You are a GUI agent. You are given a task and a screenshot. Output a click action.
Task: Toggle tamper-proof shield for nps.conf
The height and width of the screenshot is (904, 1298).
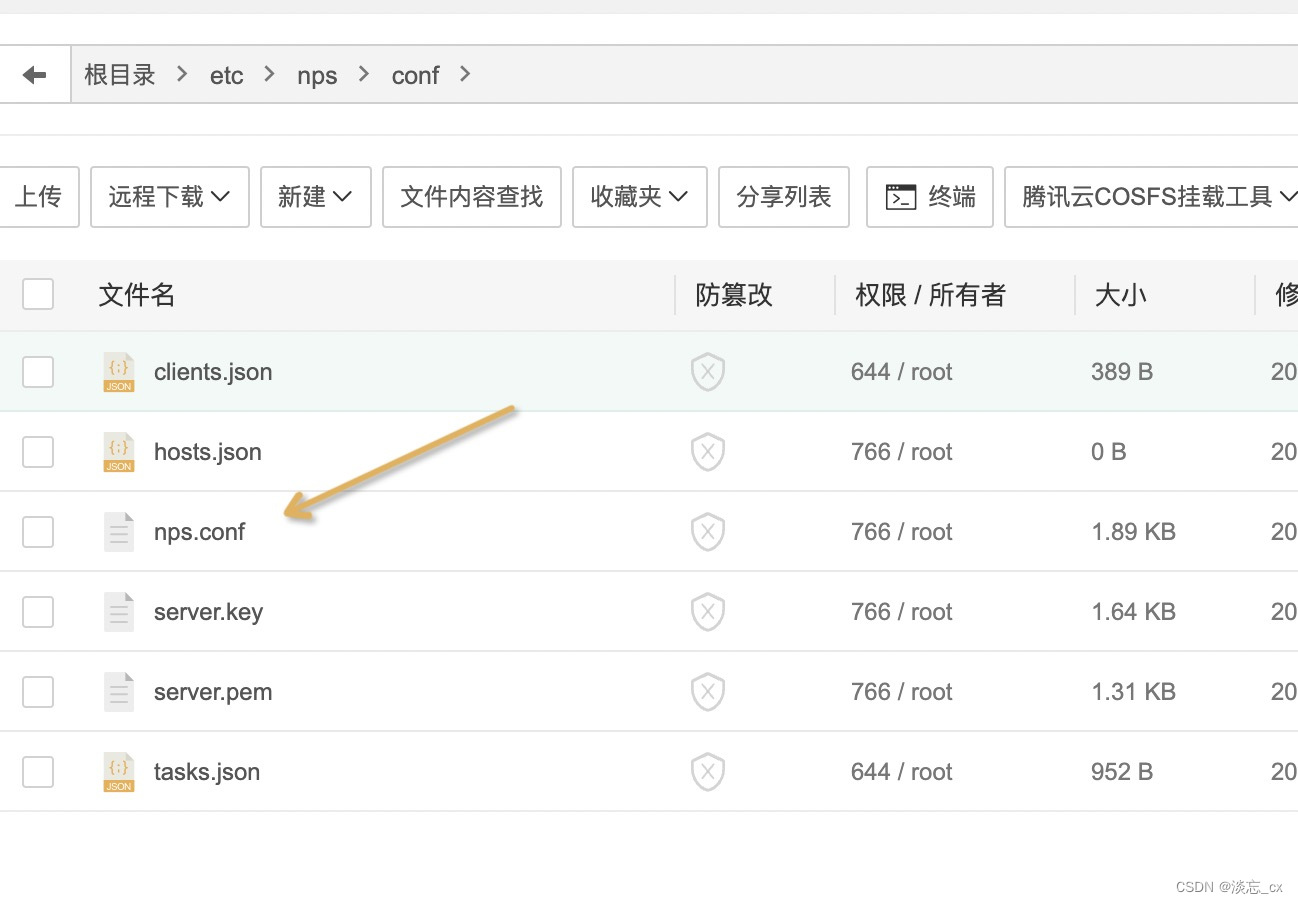pos(708,532)
